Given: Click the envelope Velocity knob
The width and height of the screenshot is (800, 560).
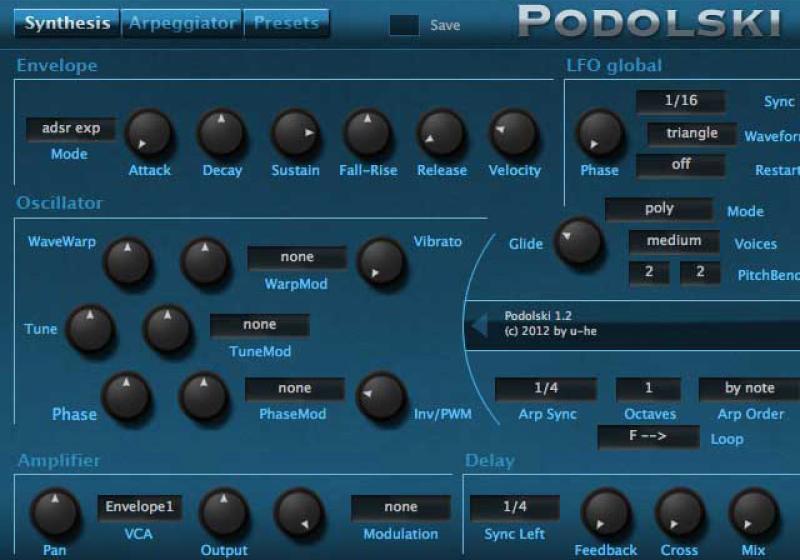Looking at the screenshot, I should [514, 133].
